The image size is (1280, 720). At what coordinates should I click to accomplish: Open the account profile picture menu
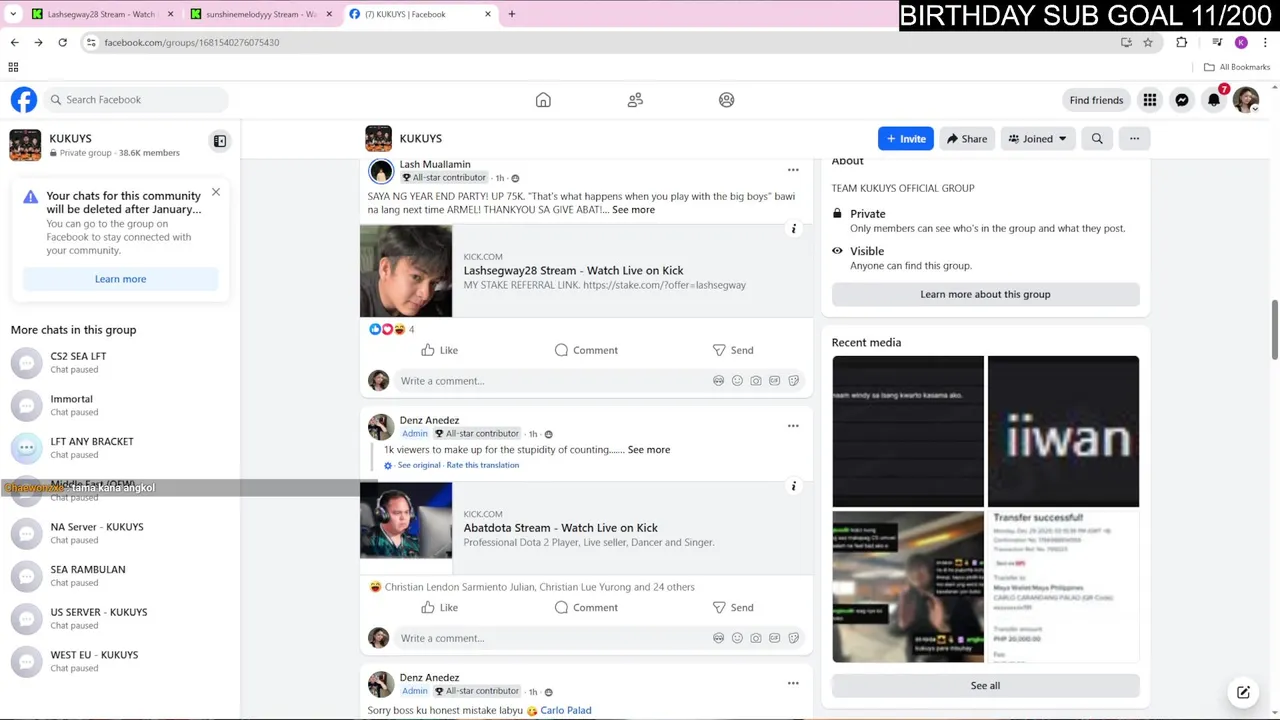1246,100
